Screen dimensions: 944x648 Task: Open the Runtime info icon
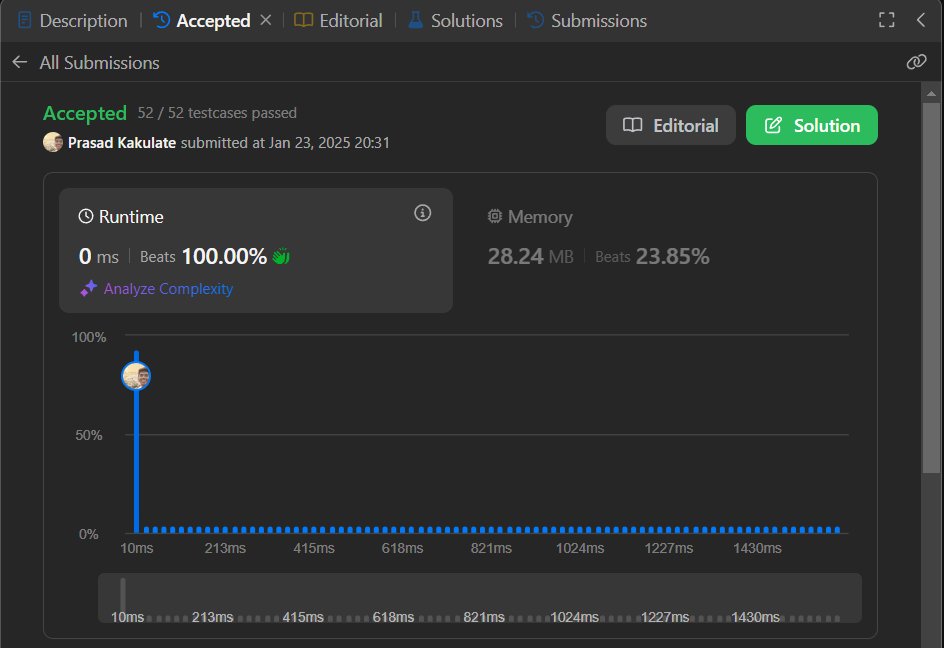click(x=423, y=213)
